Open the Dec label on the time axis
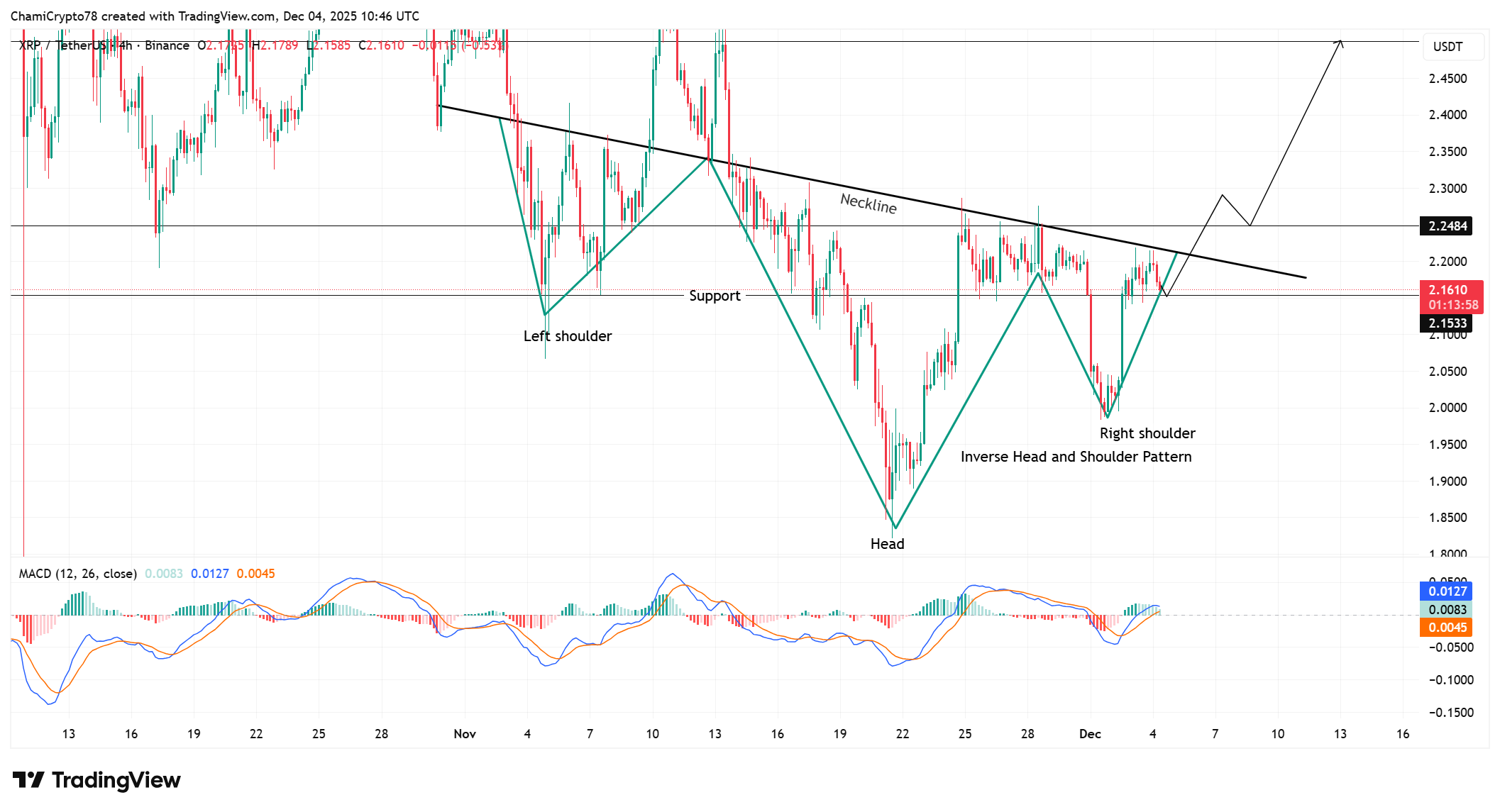 1091,735
